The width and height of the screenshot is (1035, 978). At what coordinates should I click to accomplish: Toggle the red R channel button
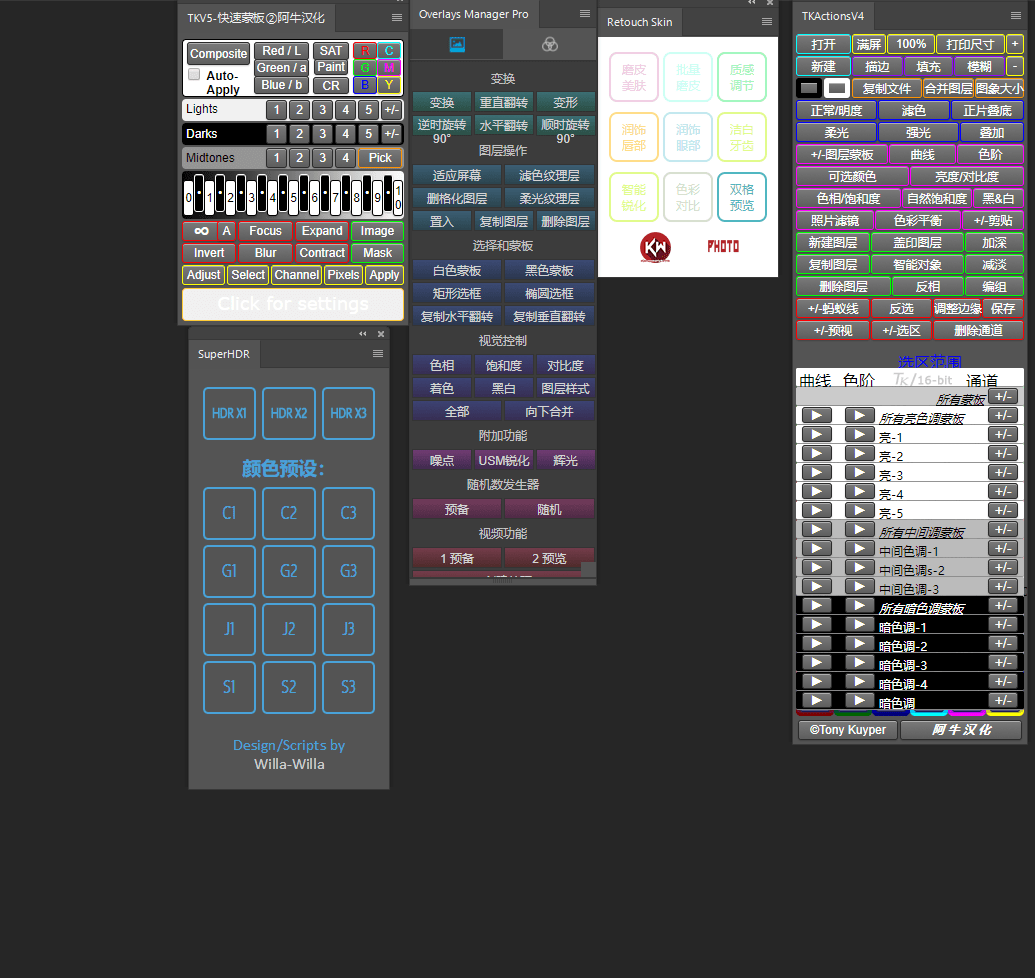point(364,51)
